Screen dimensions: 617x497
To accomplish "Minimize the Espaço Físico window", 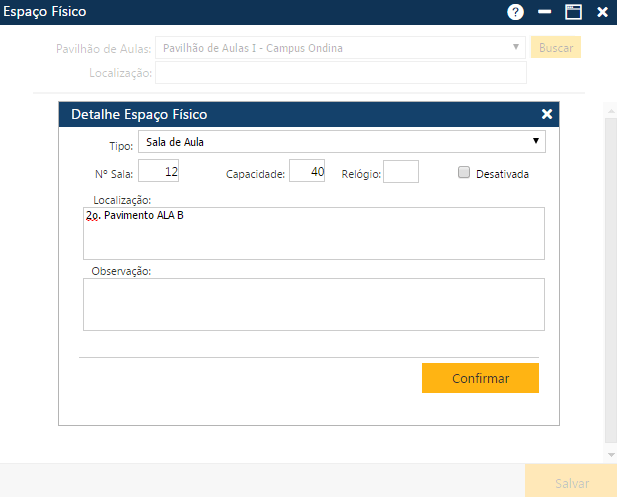I will click(x=544, y=12).
